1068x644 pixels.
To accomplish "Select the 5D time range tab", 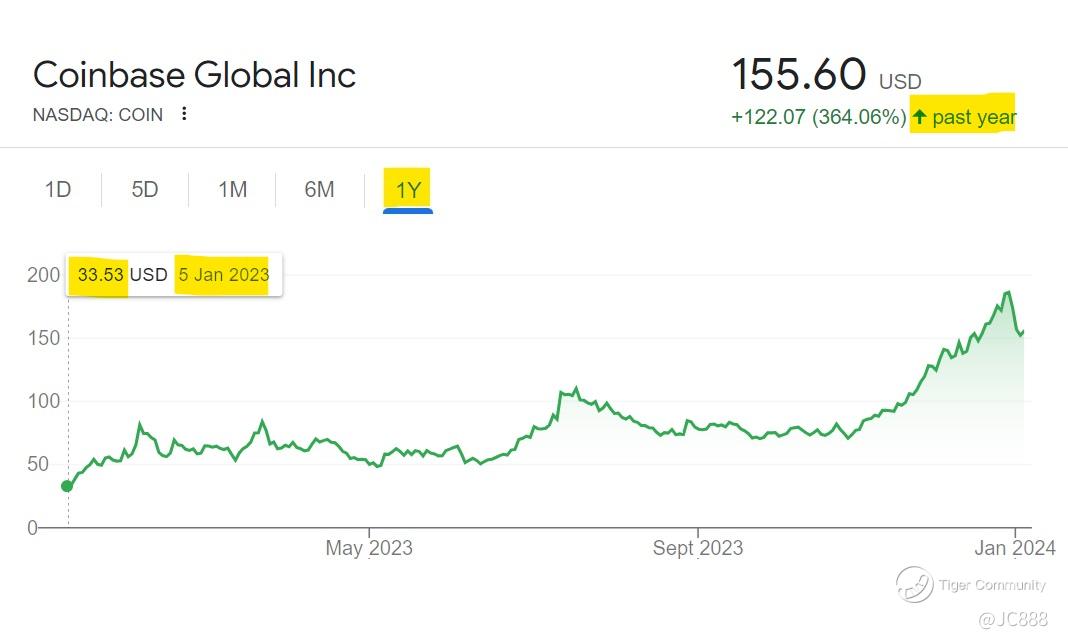I will (145, 189).
